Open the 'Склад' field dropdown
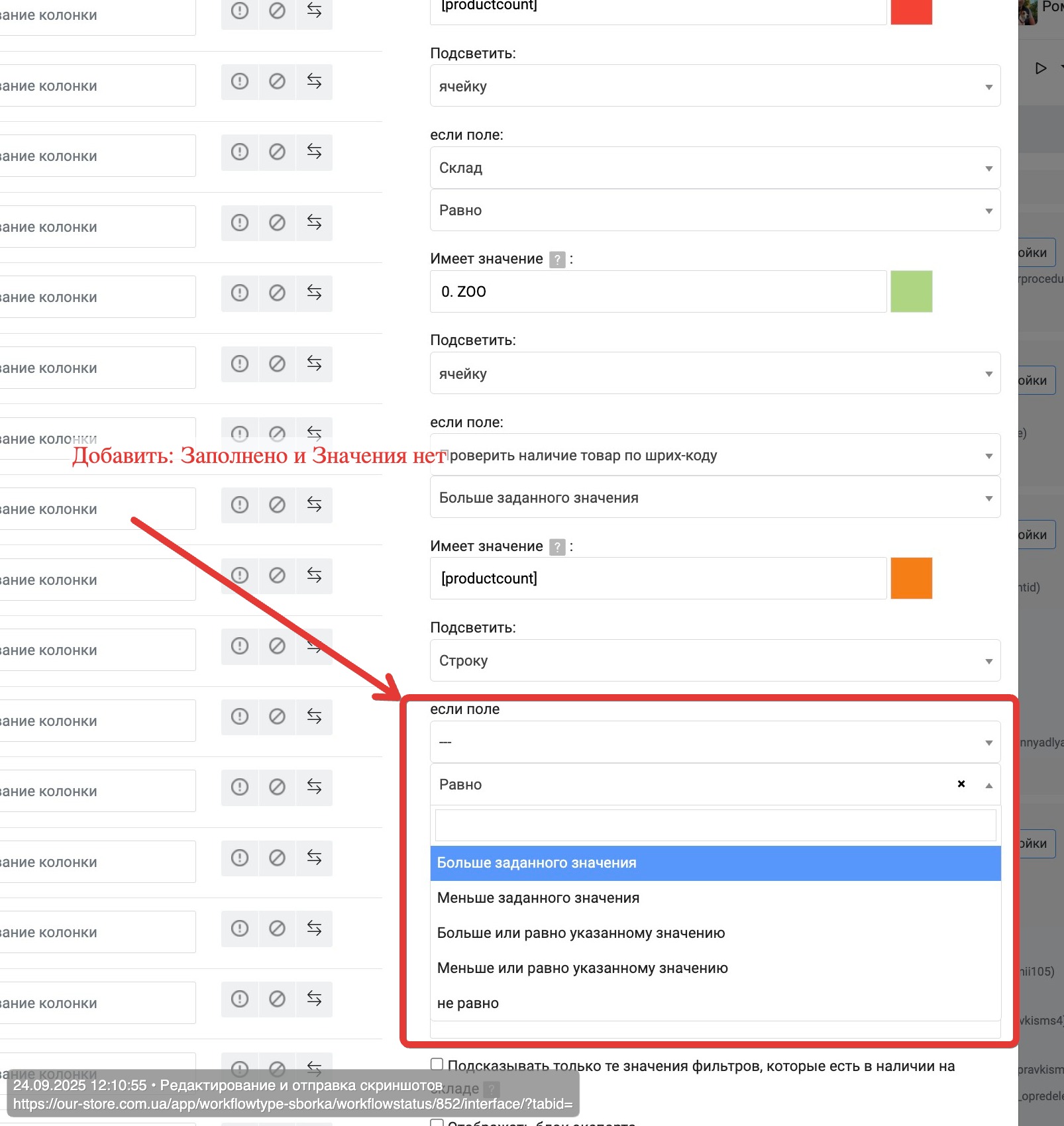This screenshot has width=1064, height=1126. (715, 168)
